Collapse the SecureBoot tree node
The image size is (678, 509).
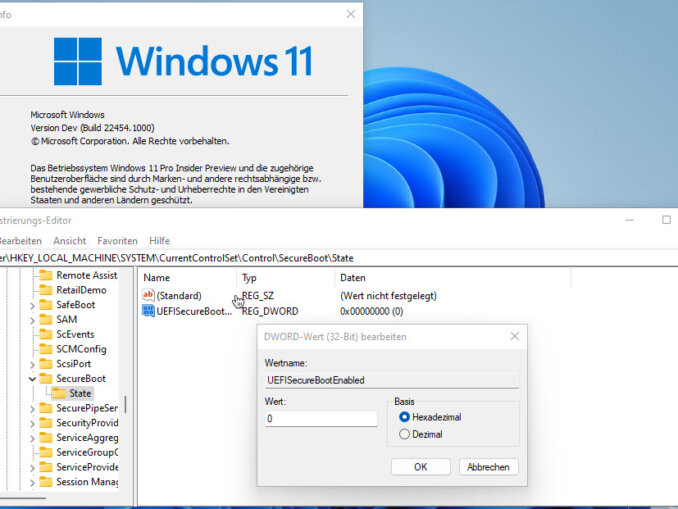[32, 379]
